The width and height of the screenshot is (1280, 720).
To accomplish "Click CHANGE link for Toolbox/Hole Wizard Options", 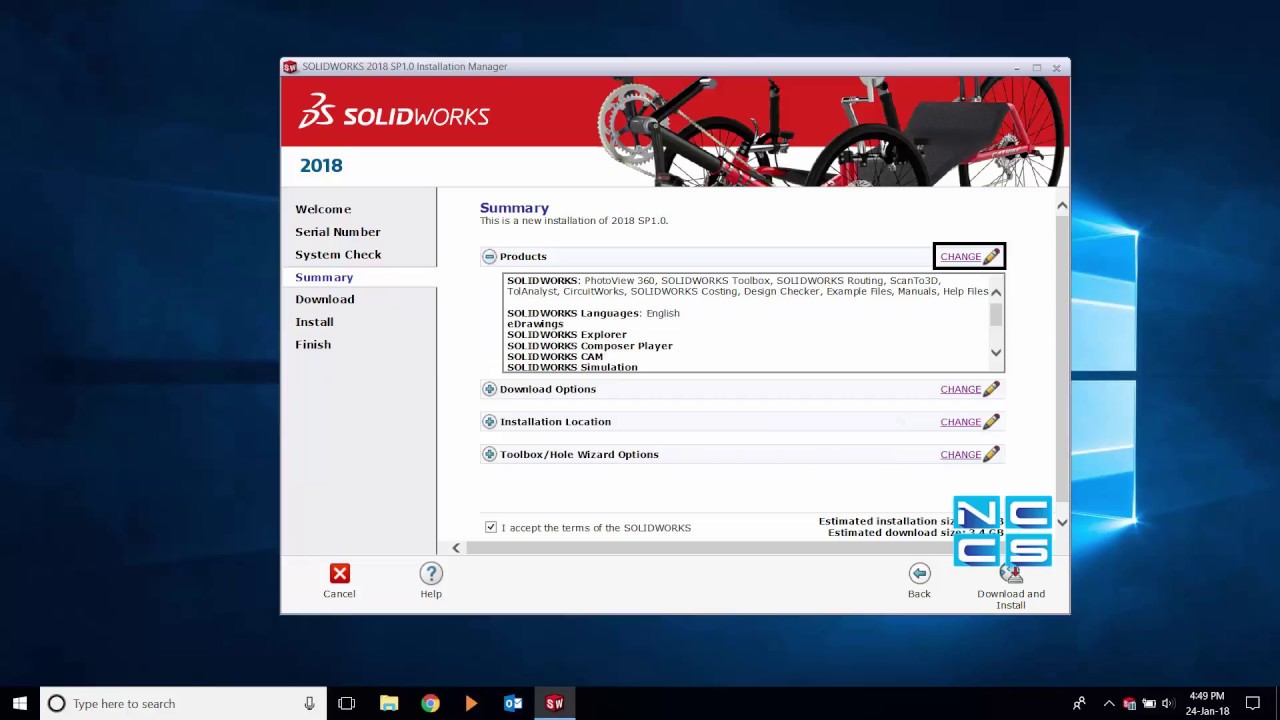I will click(960, 454).
